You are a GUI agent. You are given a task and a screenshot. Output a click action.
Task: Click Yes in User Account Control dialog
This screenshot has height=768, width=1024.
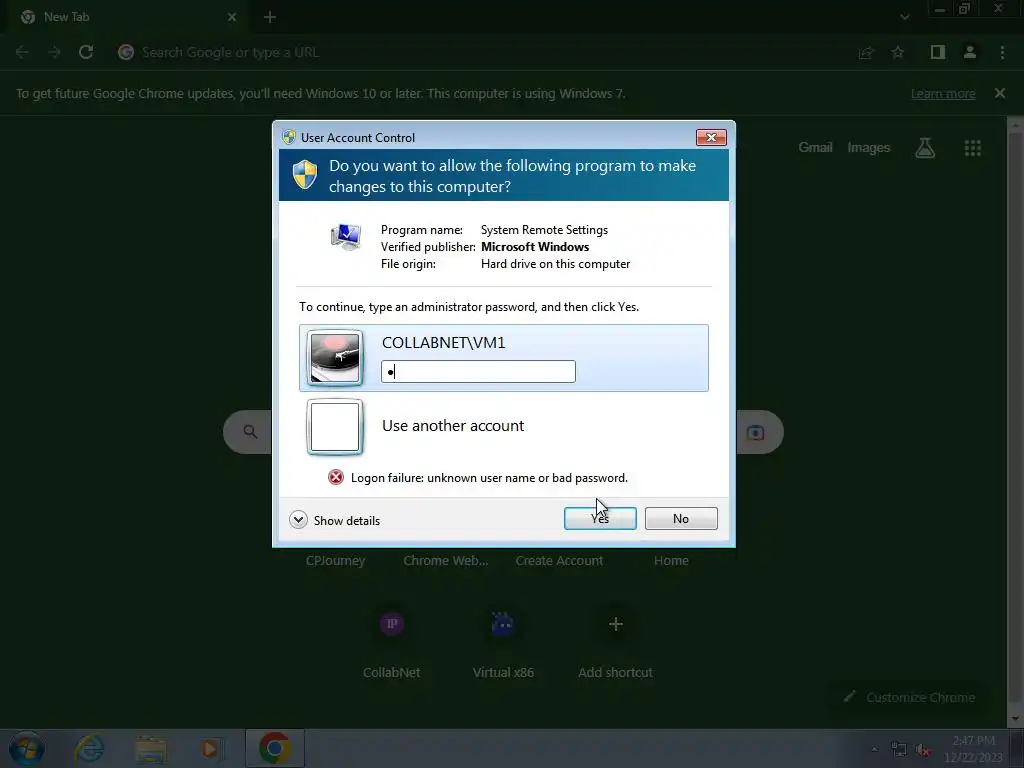pos(600,519)
